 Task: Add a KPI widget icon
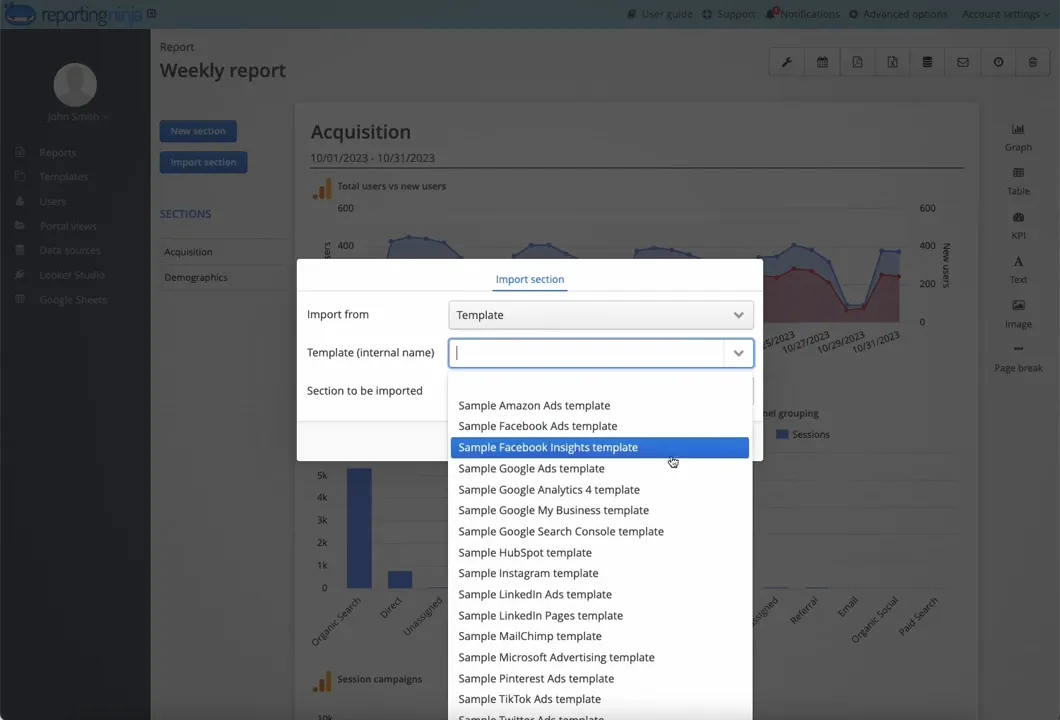pyautogui.click(x=1018, y=218)
